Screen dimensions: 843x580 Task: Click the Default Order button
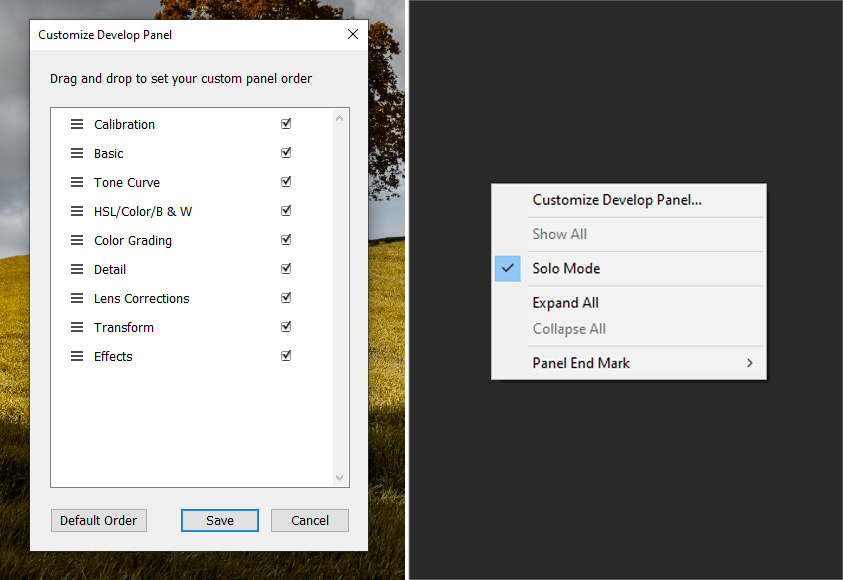coord(98,520)
